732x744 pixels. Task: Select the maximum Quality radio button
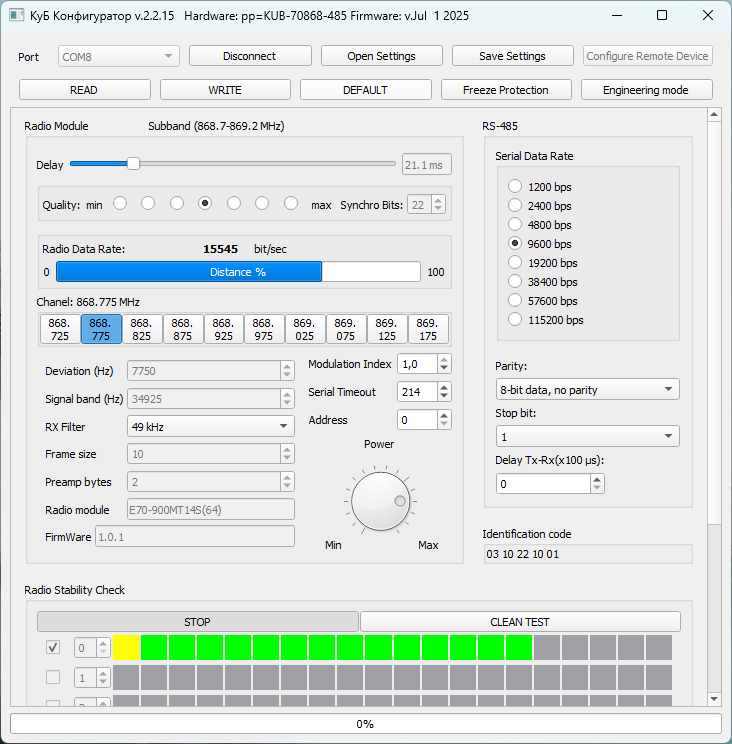click(291, 203)
